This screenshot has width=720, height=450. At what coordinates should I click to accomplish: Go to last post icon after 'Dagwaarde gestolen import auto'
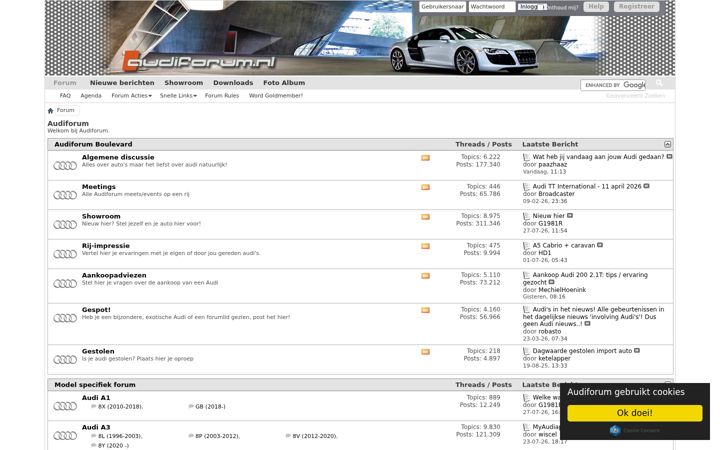[637, 350]
